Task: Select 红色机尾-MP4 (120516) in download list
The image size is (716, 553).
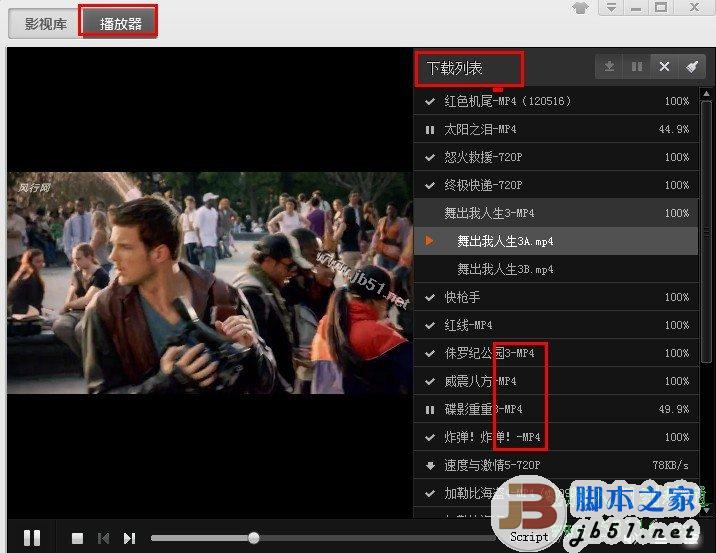Action: click(556, 101)
